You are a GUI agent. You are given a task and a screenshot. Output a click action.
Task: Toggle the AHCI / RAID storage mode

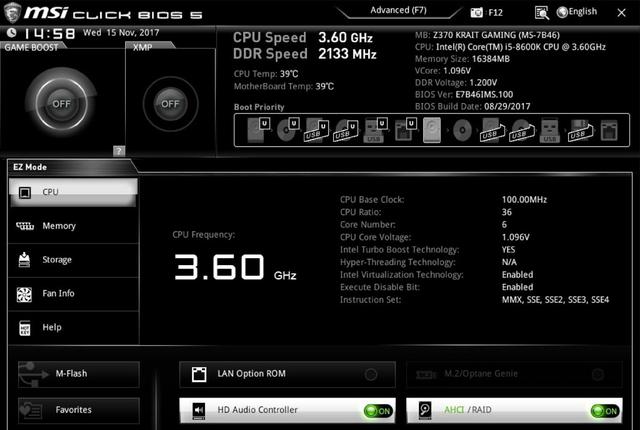point(514,410)
